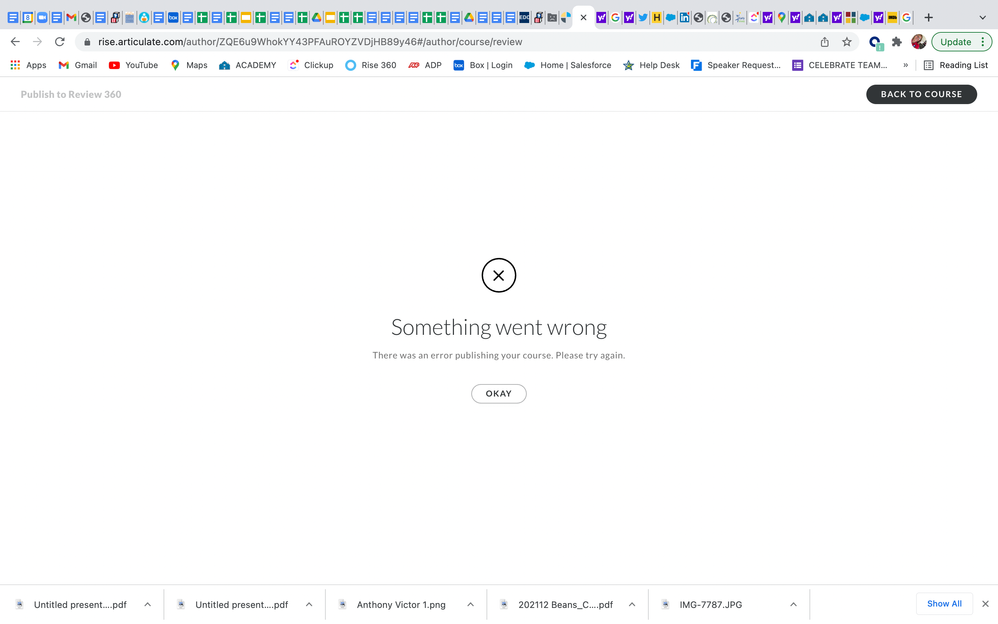Image resolution: width=998 pixels, height=624 pixels.
Task: Switch to the Google Maps tab in tab strip
Action: [782, 18]
